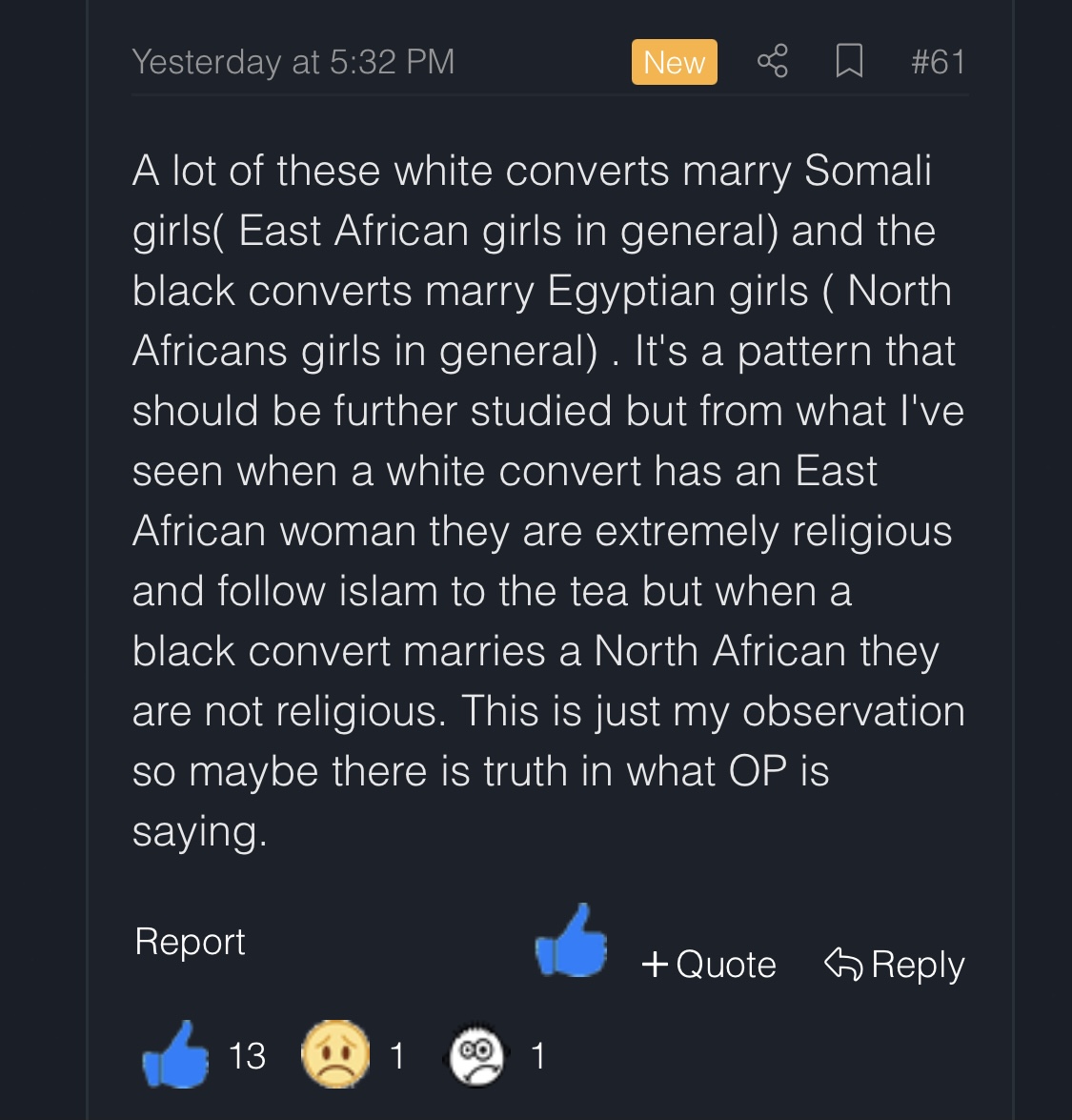
Task: Click the sad face reaction emoji
Action: (335, 1055)
